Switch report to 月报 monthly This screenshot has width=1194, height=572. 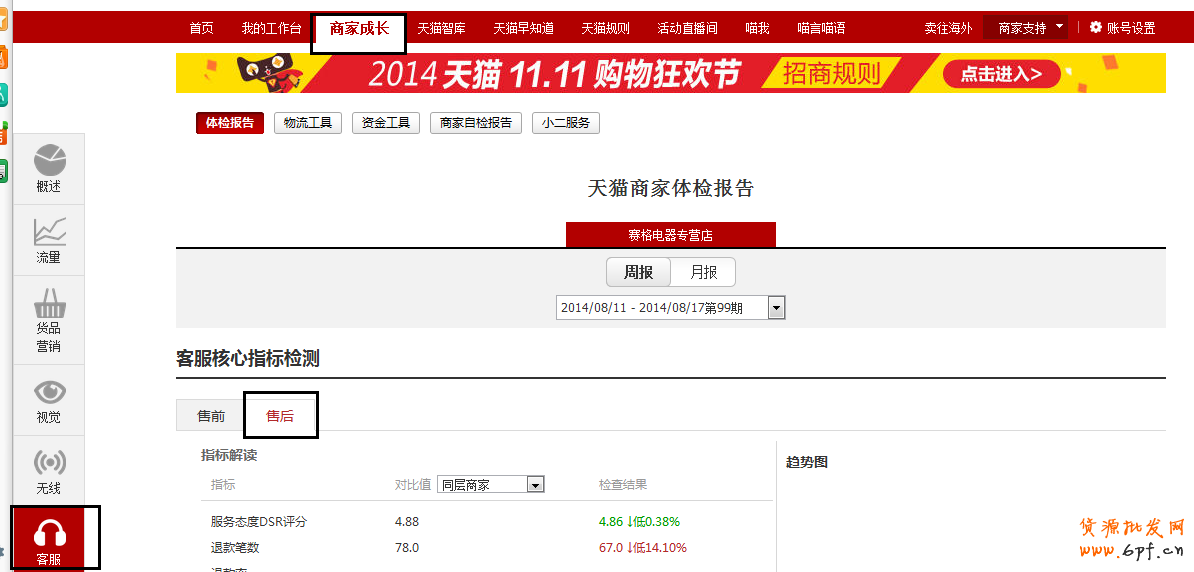point(703,272)
